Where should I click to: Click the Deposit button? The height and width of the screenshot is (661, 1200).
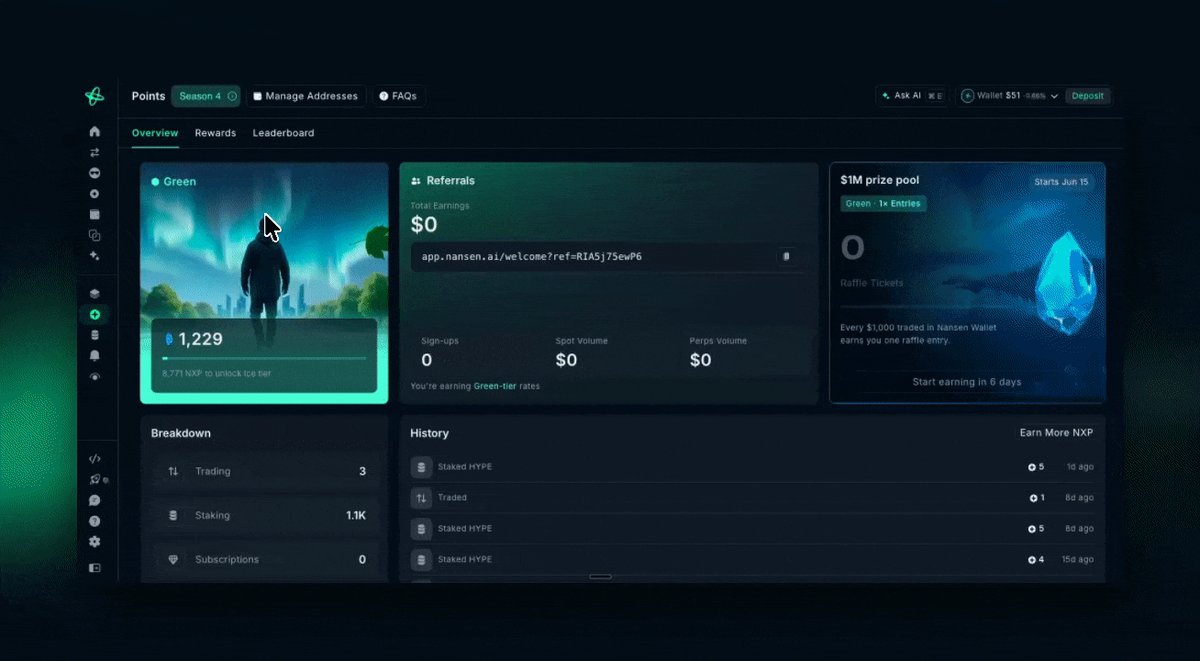(x=1088, y=96)
